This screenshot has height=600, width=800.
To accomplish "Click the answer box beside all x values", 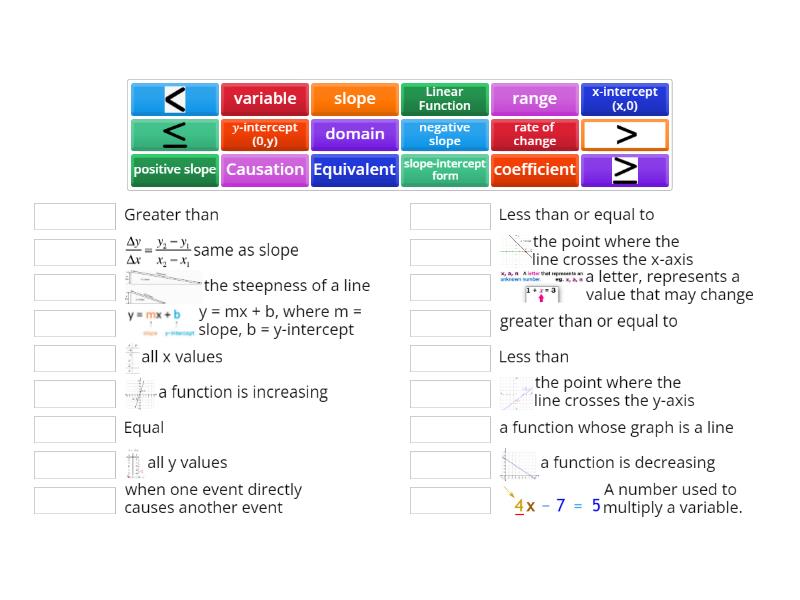I will click(x=72, y=357).
